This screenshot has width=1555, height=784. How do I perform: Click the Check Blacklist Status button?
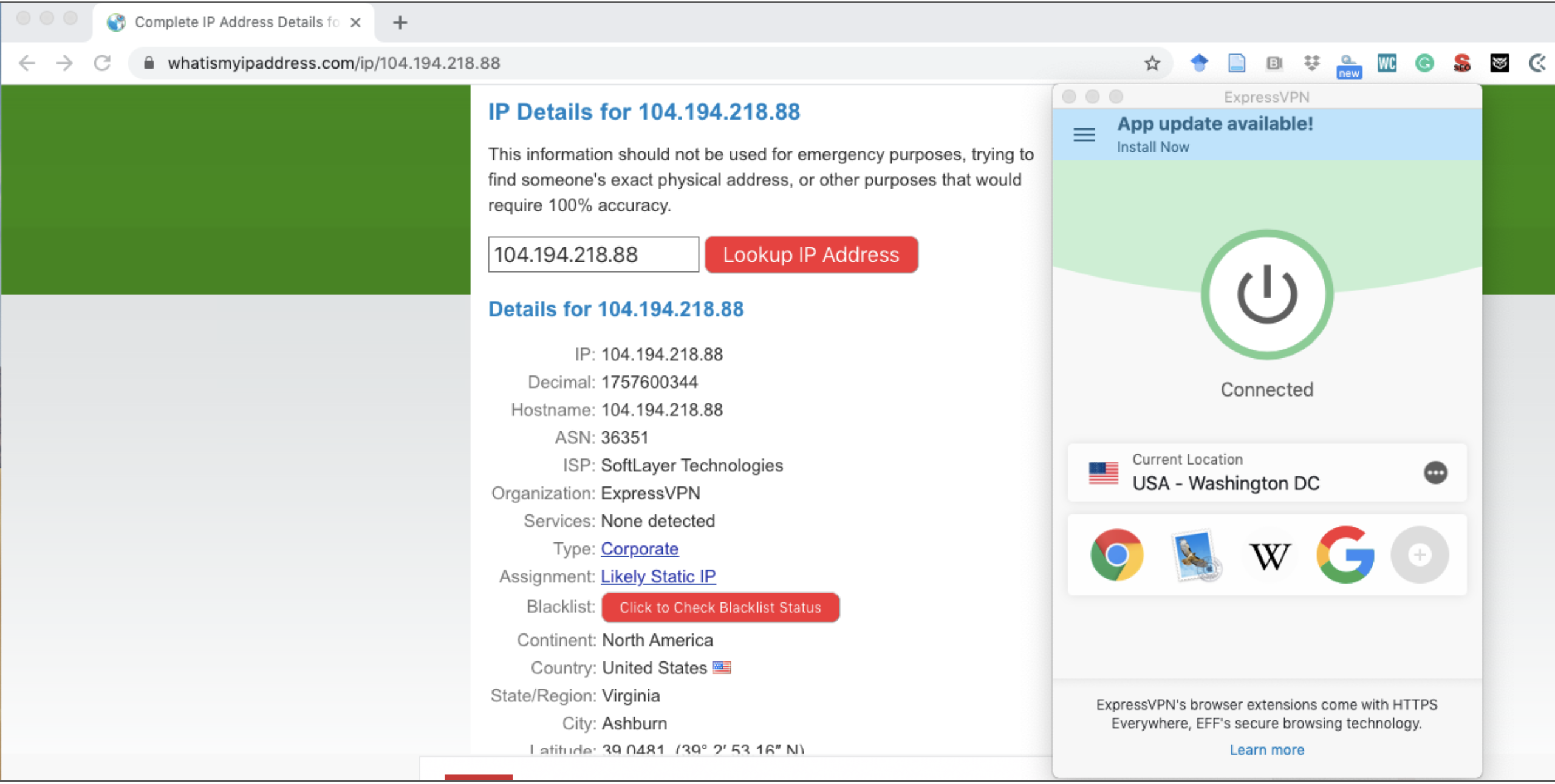tap(720, 607)
